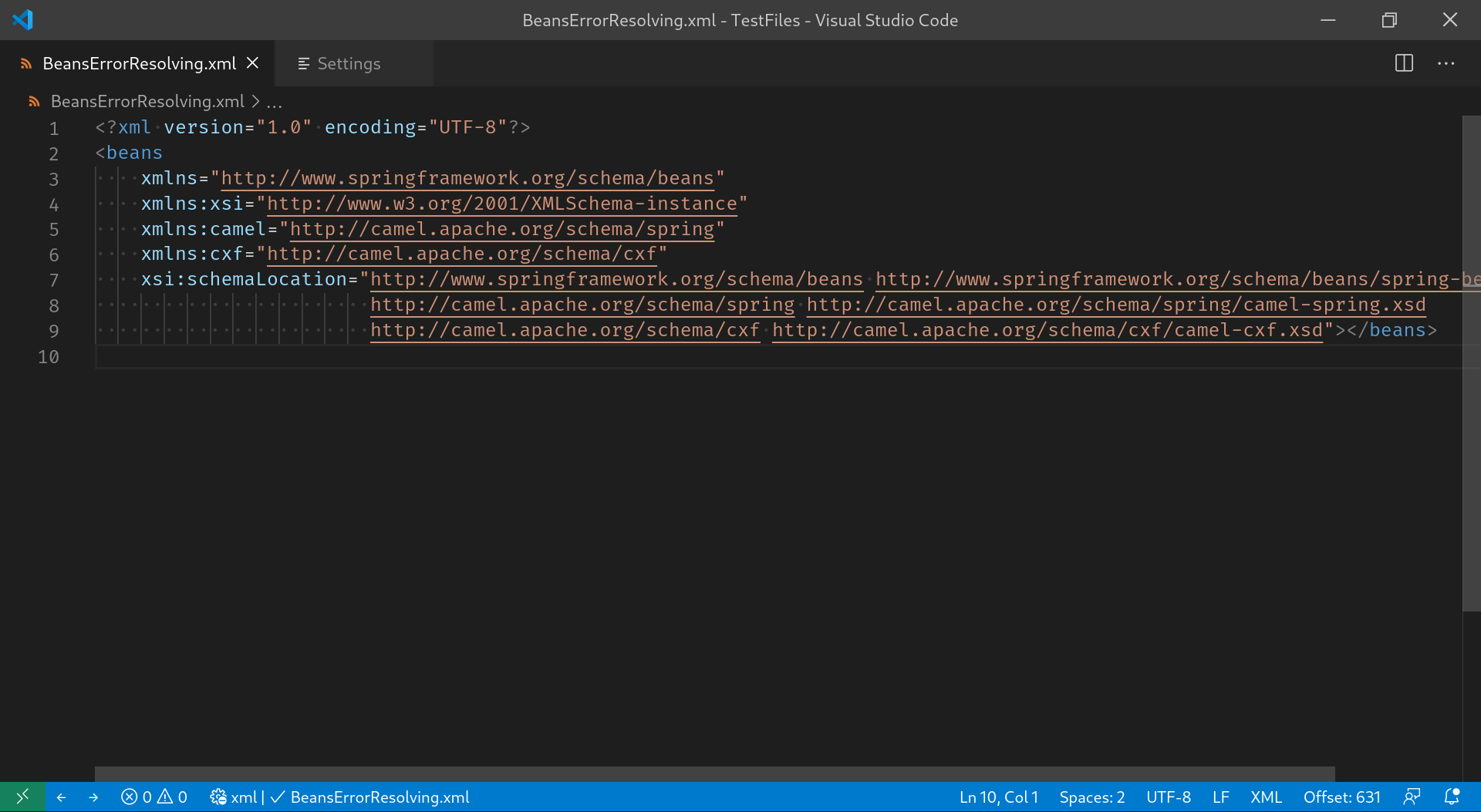Open the XMLSchema-instance URL link
Screen dimensions: 1481x812
coord(502,204)
